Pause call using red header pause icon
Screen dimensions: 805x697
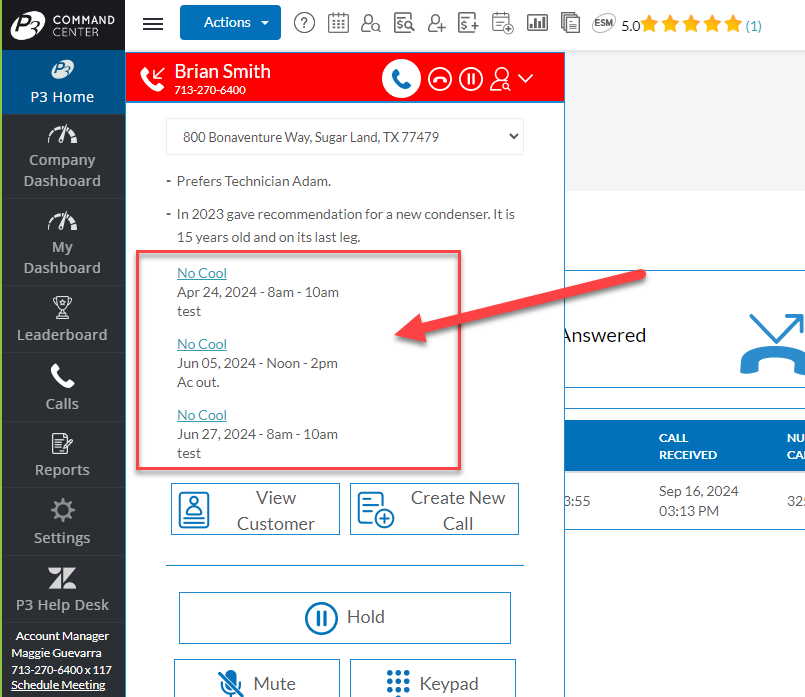470,79
